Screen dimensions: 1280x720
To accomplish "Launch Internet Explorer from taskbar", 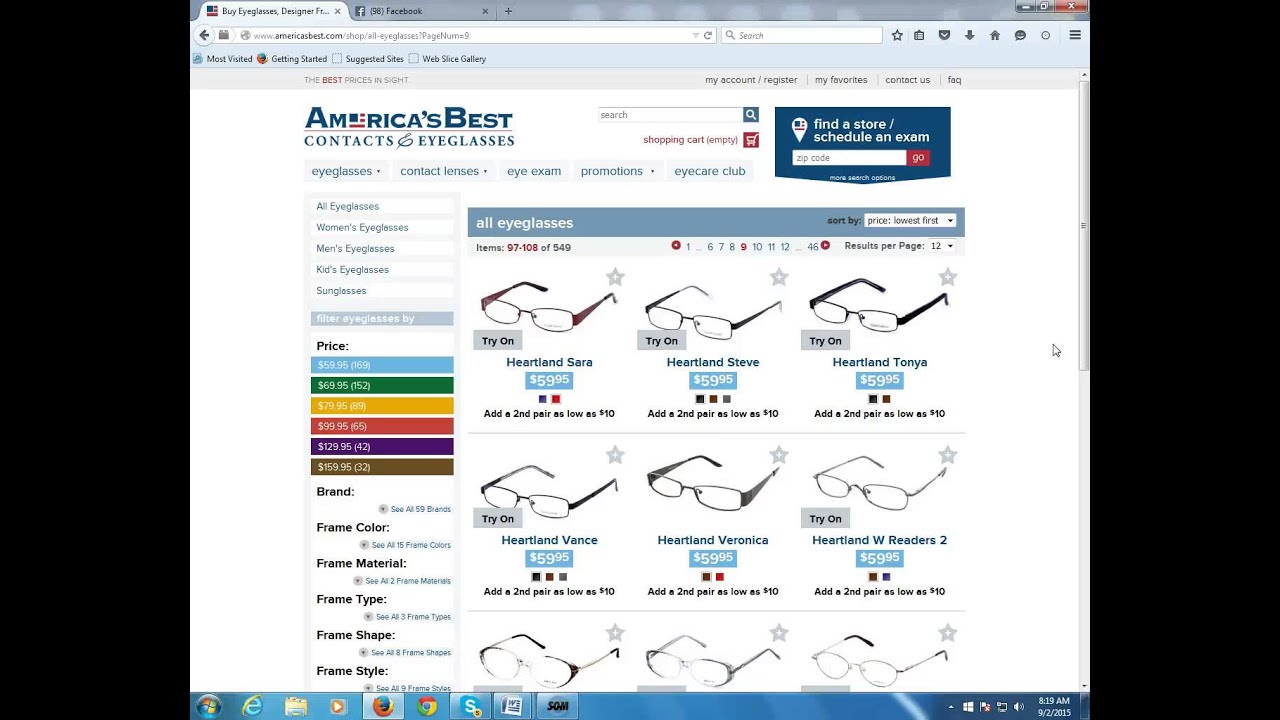I will point(252,706).
